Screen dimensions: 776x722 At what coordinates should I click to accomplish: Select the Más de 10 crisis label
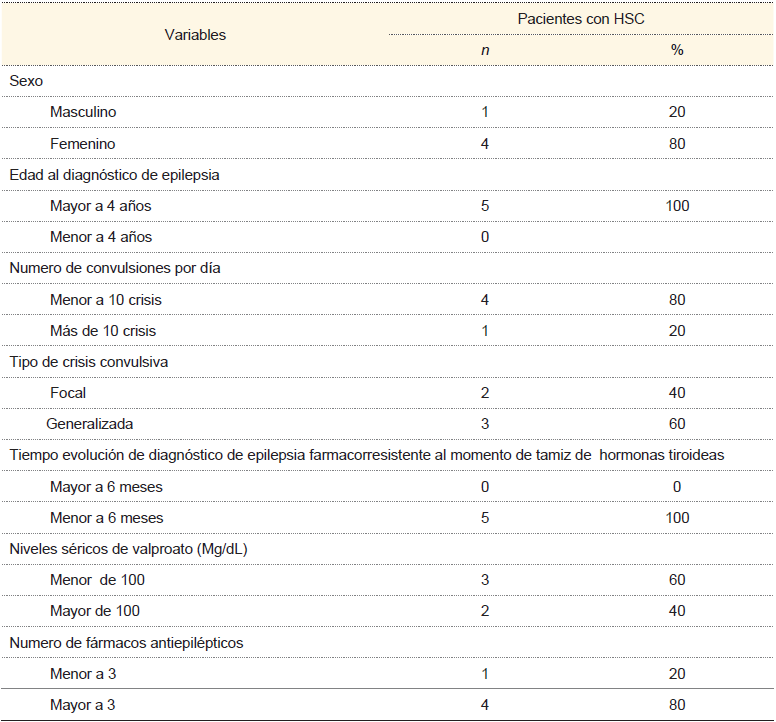tap(103, 330)
